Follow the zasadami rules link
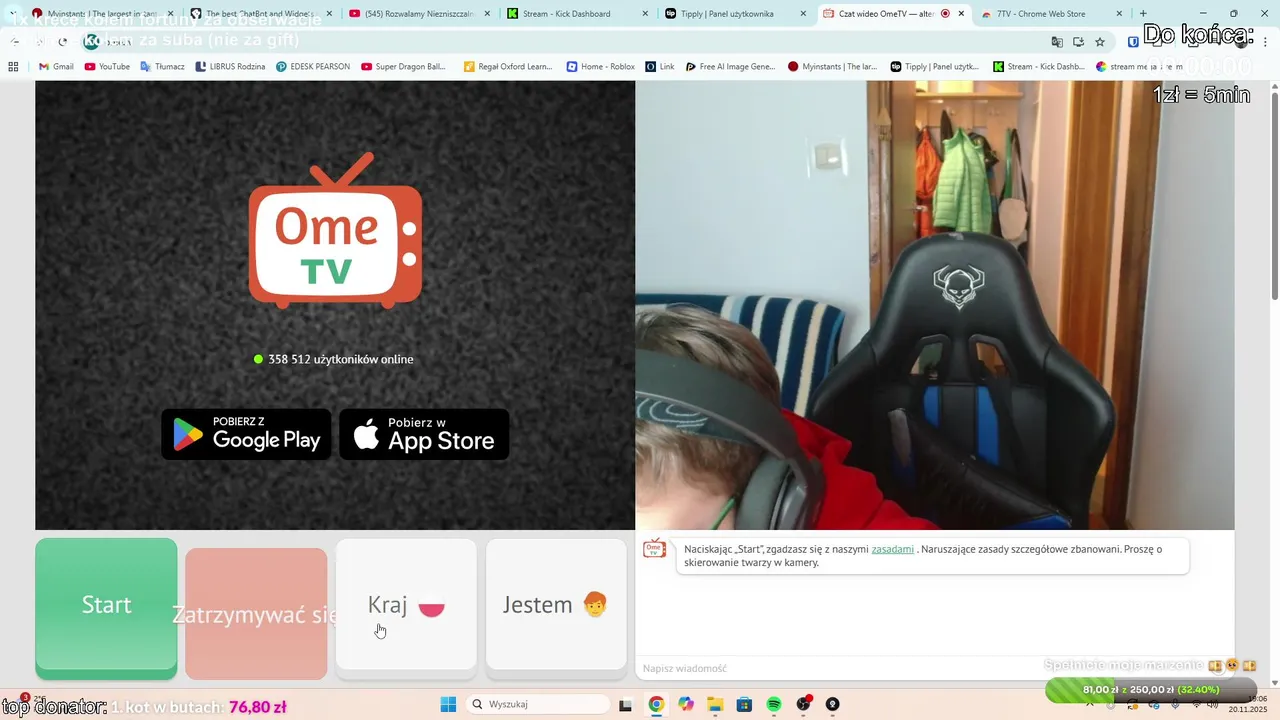Viewport: 1280px width, 720px height. point(892,549)
